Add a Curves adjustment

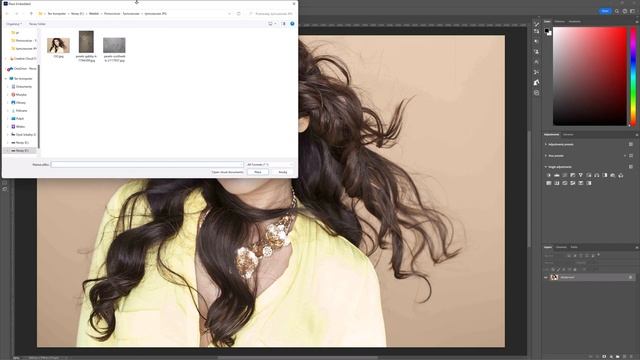point(564,175)
